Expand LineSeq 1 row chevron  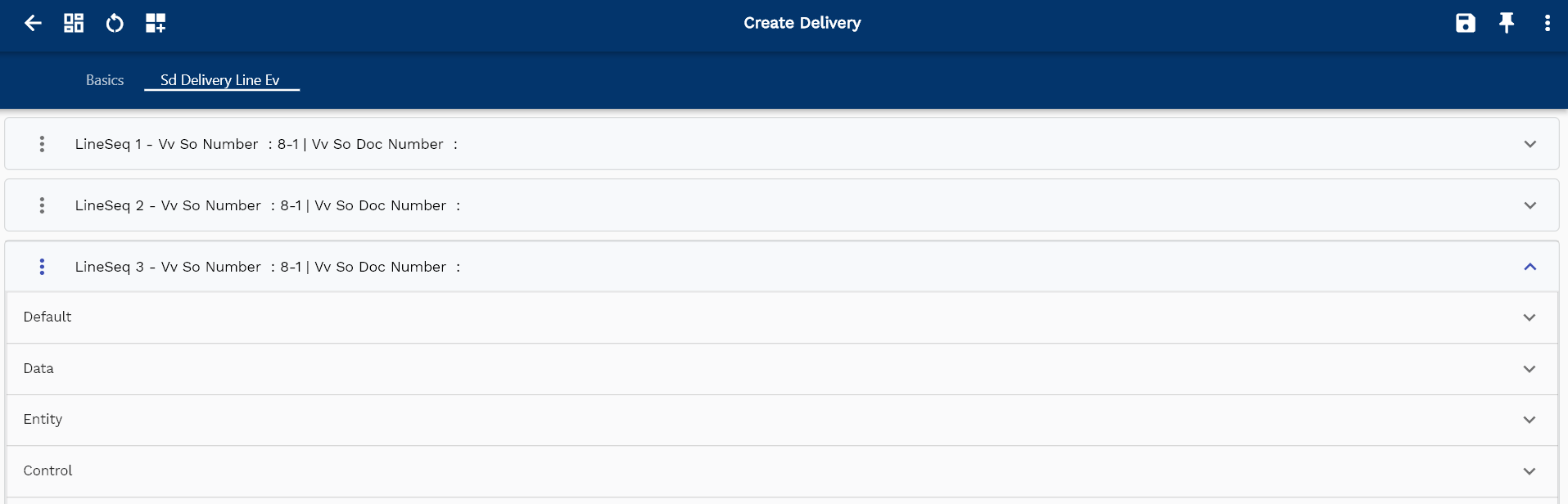[x=1530, y=144]
